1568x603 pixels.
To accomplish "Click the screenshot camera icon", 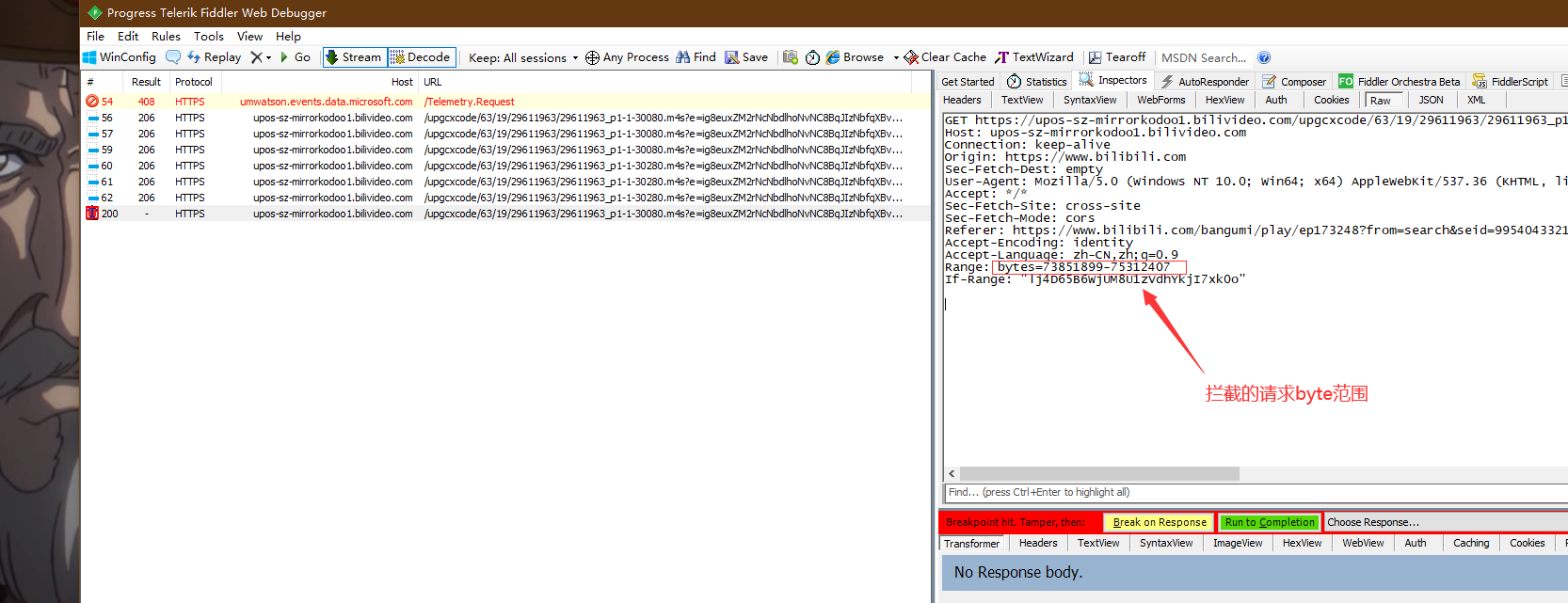I will click(791, 57).
